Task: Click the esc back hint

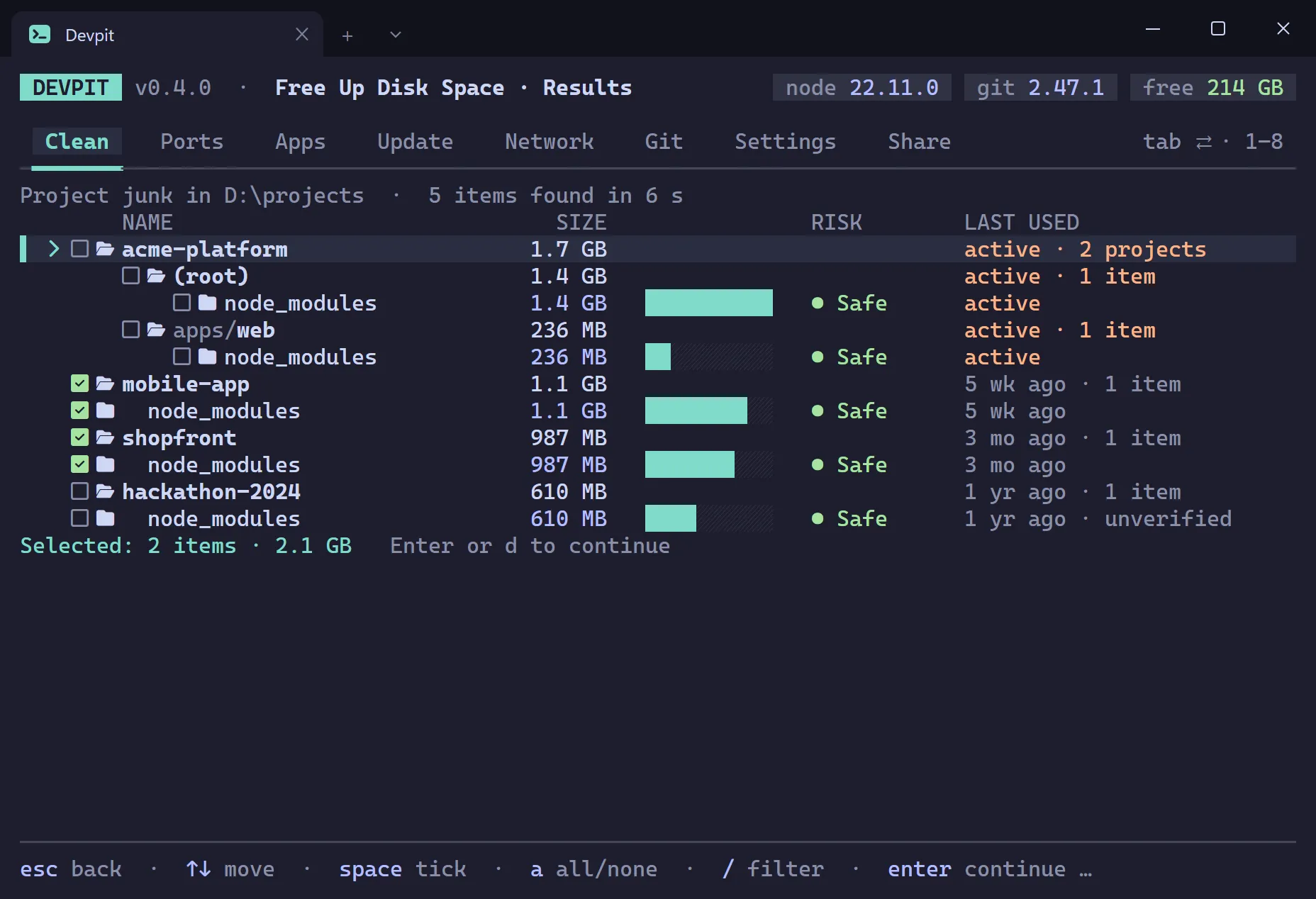Action: [71, 869]
